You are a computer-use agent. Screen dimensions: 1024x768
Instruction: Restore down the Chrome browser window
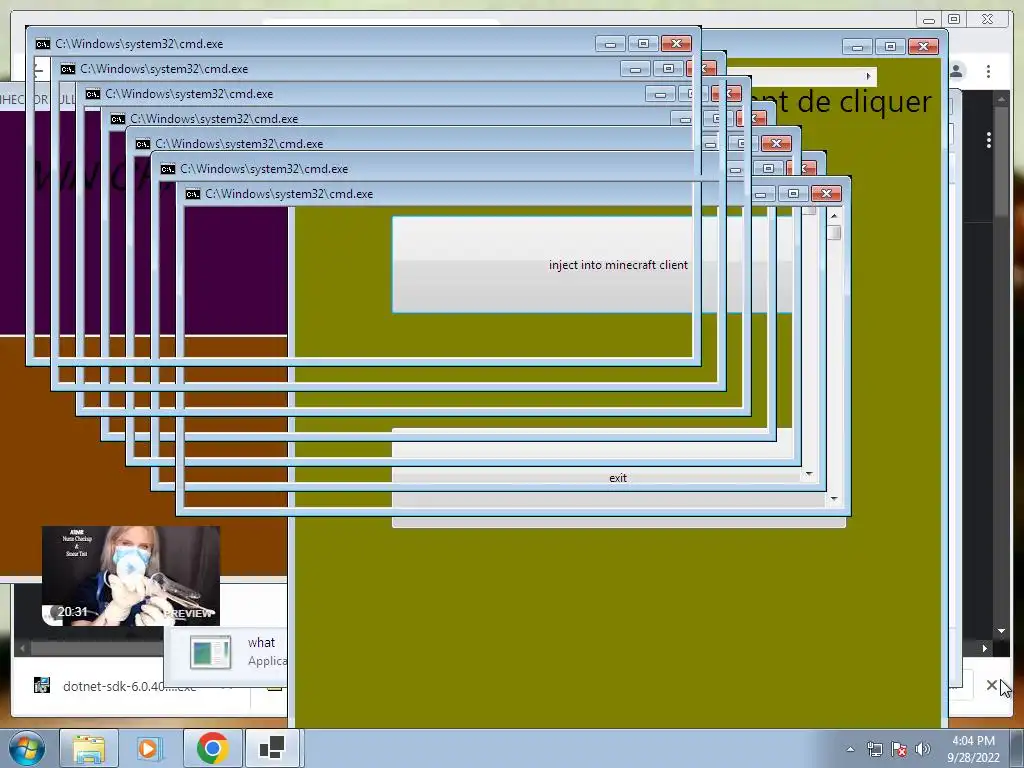(x=954, y=20)
